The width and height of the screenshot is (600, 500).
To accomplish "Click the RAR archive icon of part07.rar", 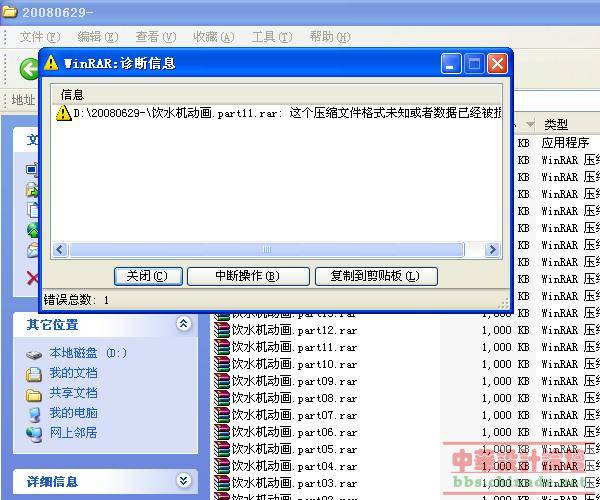I will [222, 415].
